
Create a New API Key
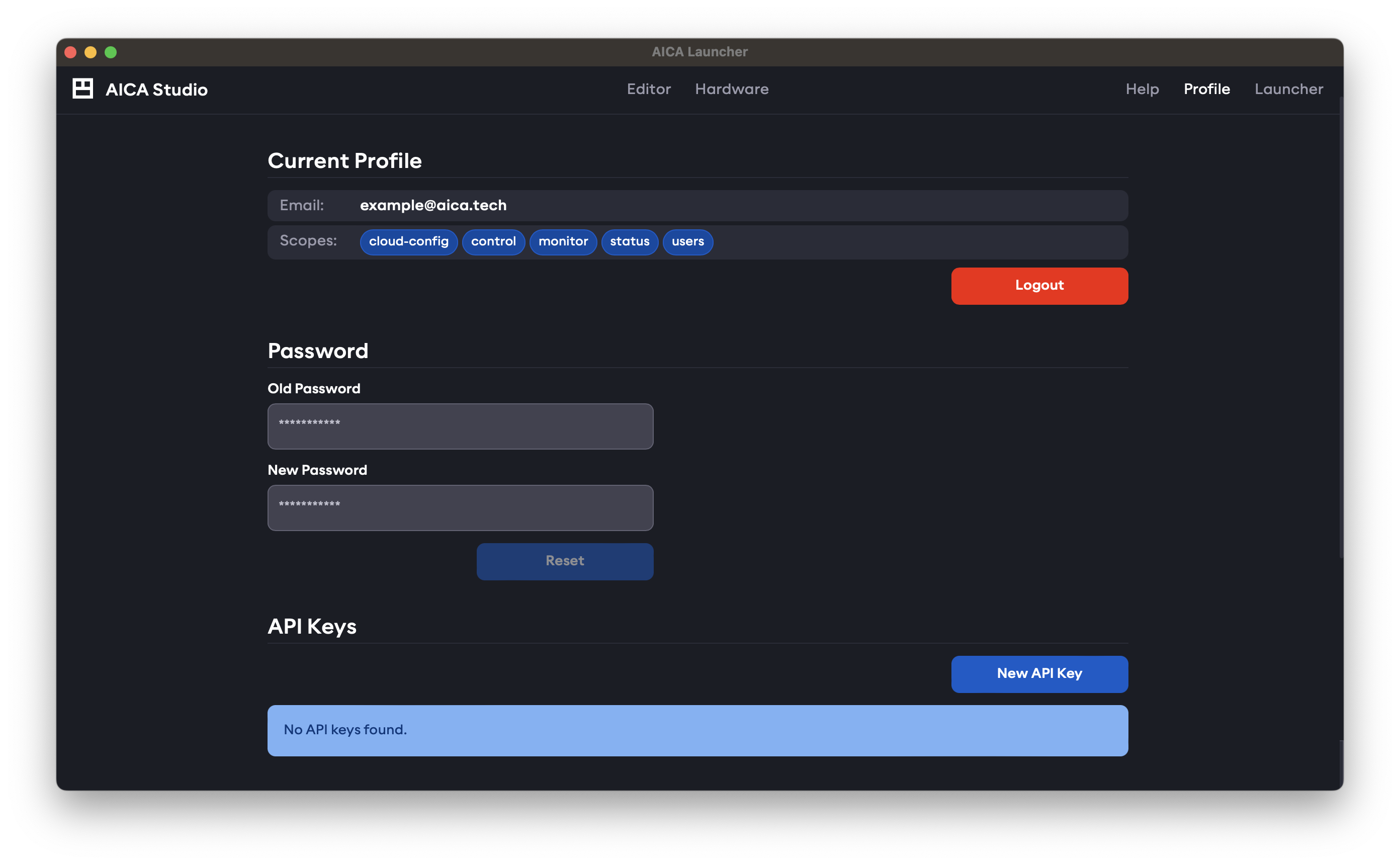(x=1039, y=673)
